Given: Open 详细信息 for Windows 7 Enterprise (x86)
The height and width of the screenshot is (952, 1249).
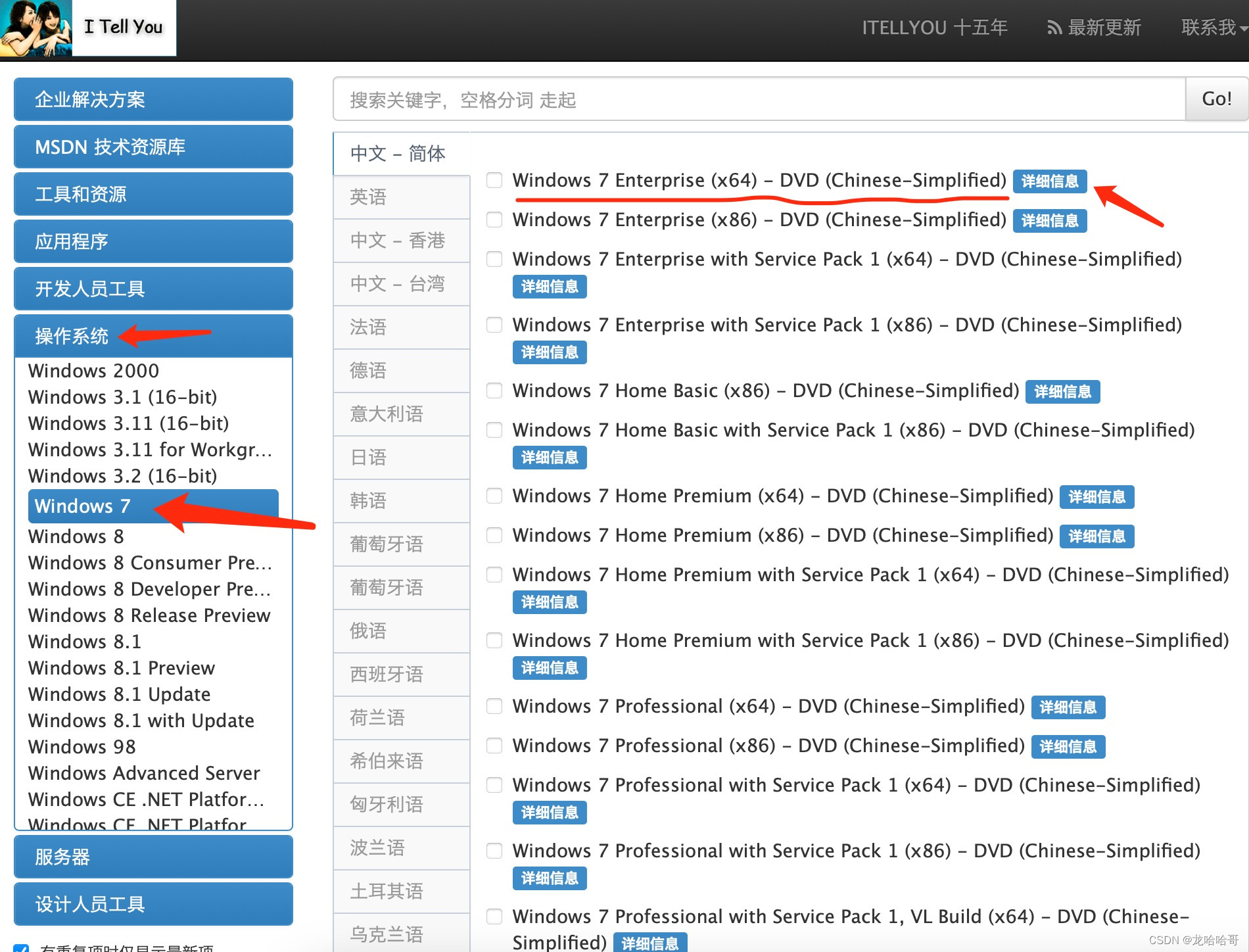Looking at the screenshot, I should pyautogui.click(x=1050, y=221).
